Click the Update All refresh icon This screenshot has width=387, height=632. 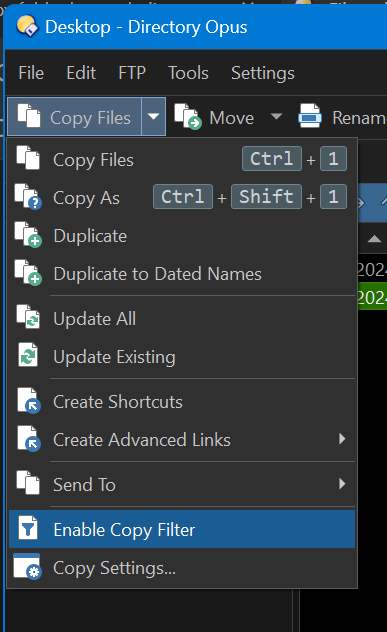point(28,317)
